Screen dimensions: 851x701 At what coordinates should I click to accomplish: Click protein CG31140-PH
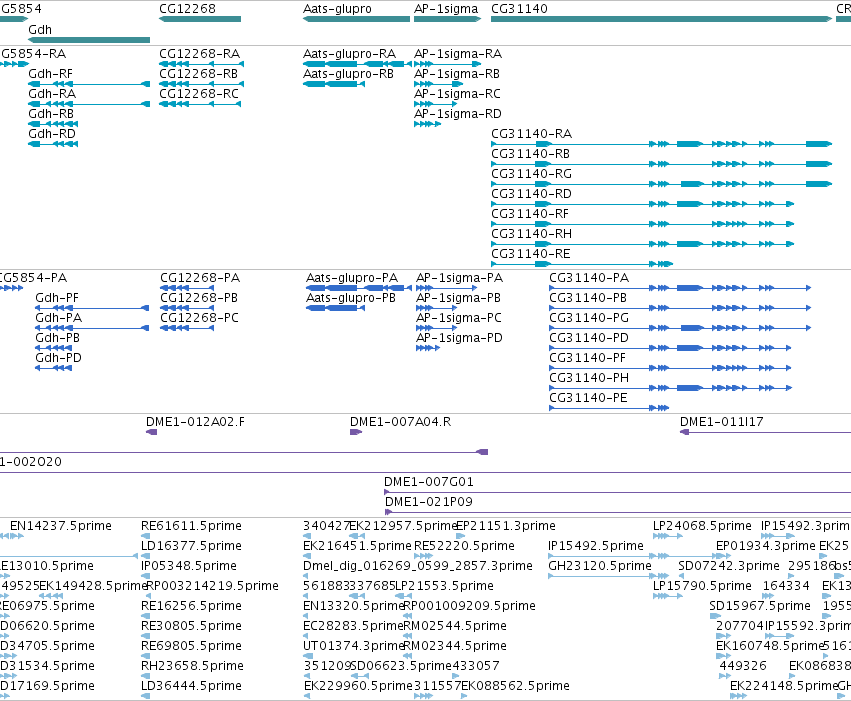click(x=589, y=378)
